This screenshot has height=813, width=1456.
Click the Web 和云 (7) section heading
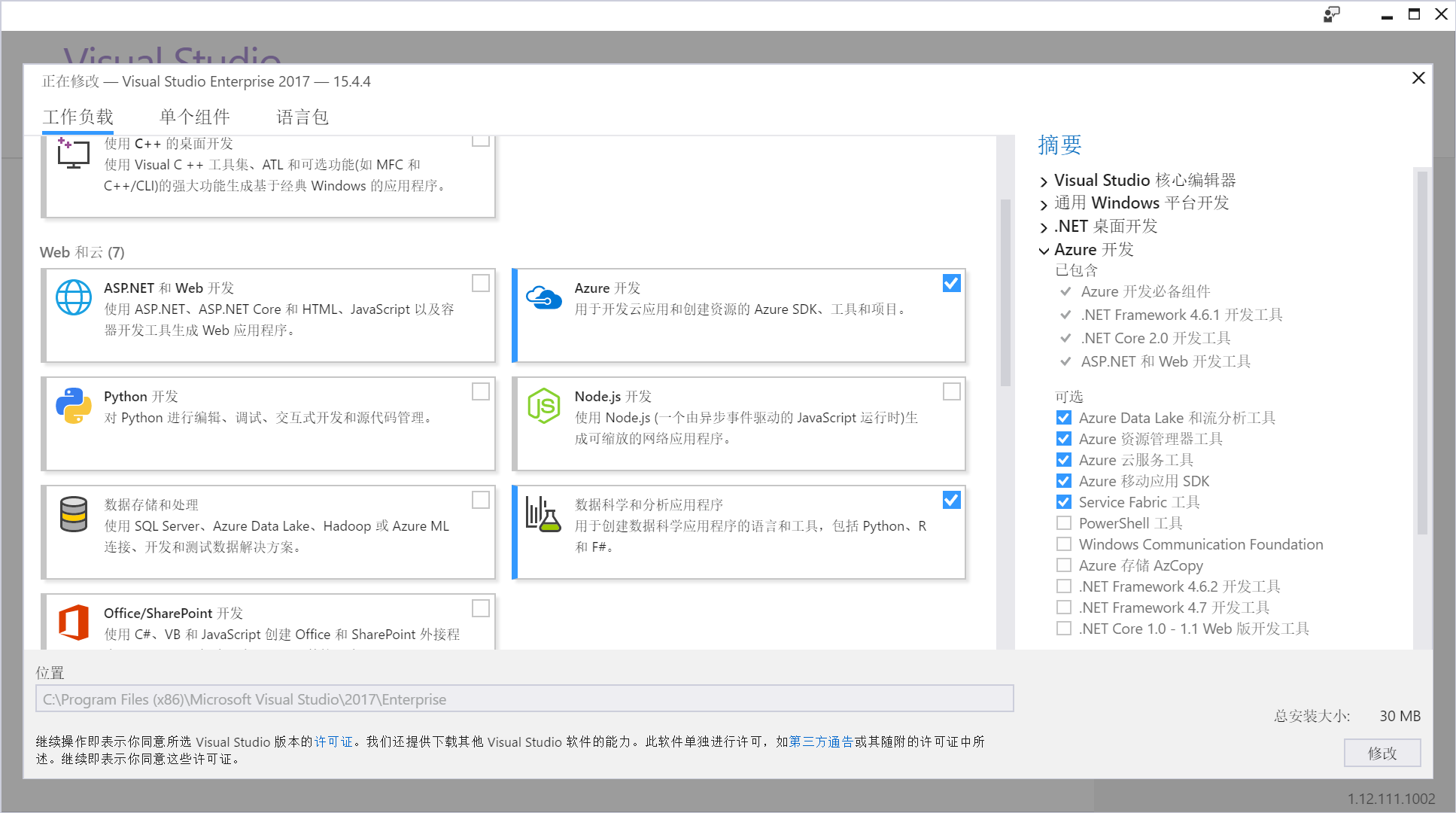82,252
